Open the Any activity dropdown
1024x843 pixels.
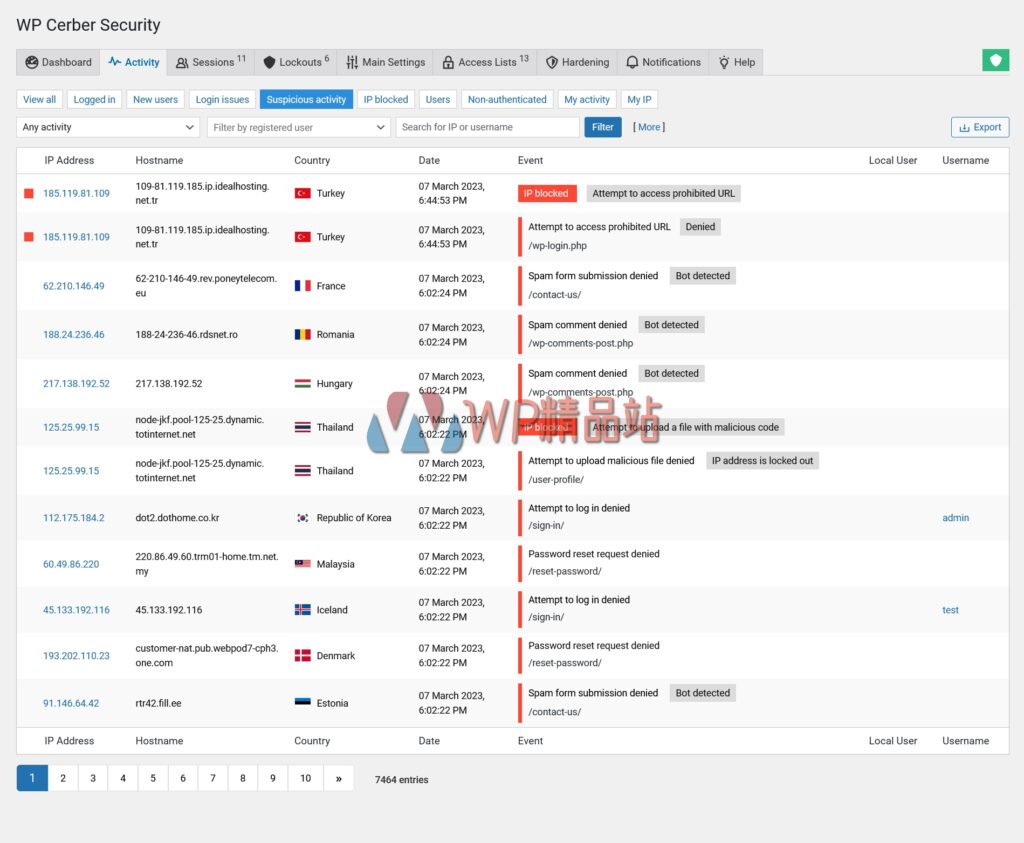[x=107, y=127]
